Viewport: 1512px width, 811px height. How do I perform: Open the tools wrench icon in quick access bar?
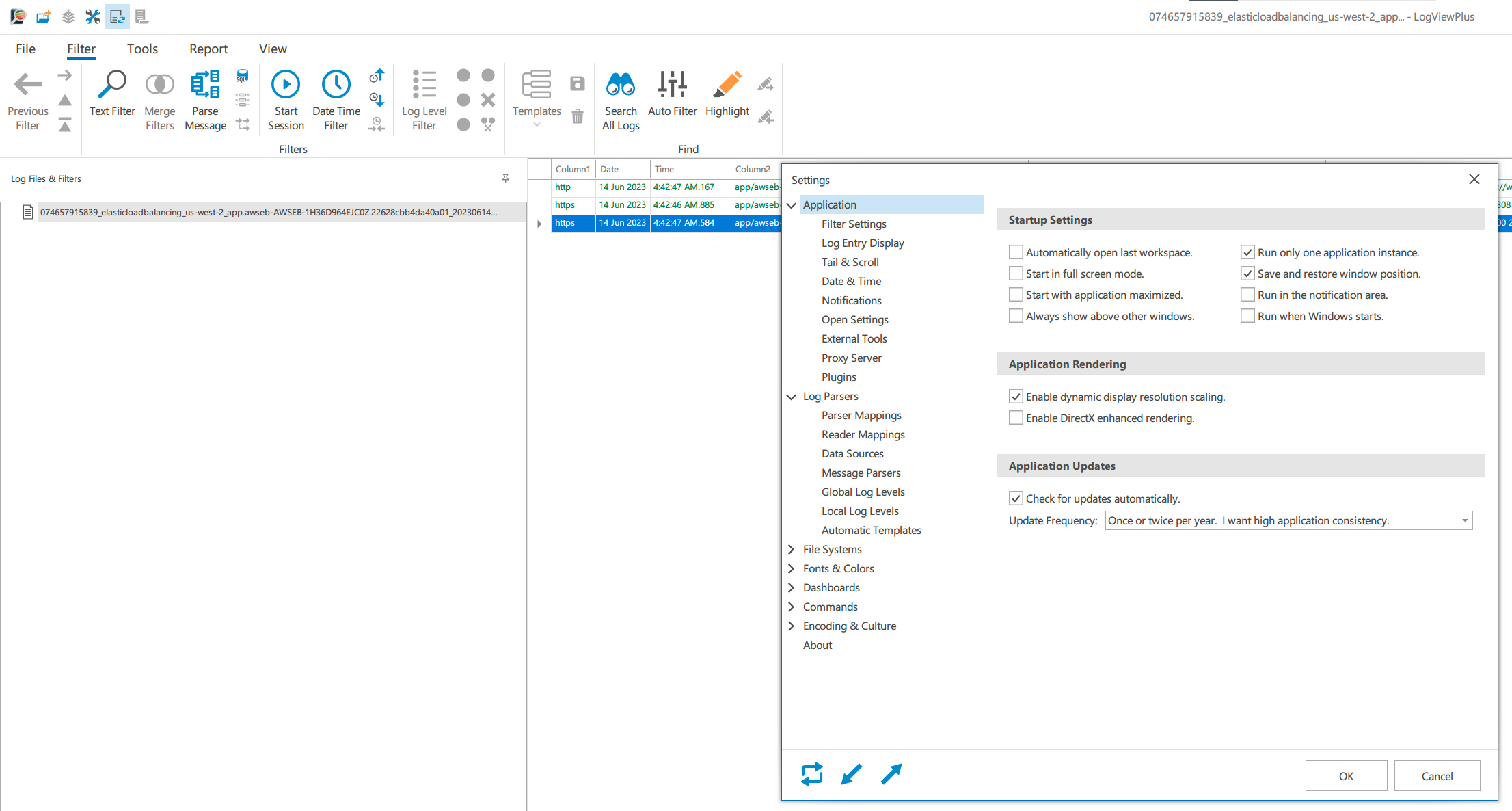(x=93, y=16)
